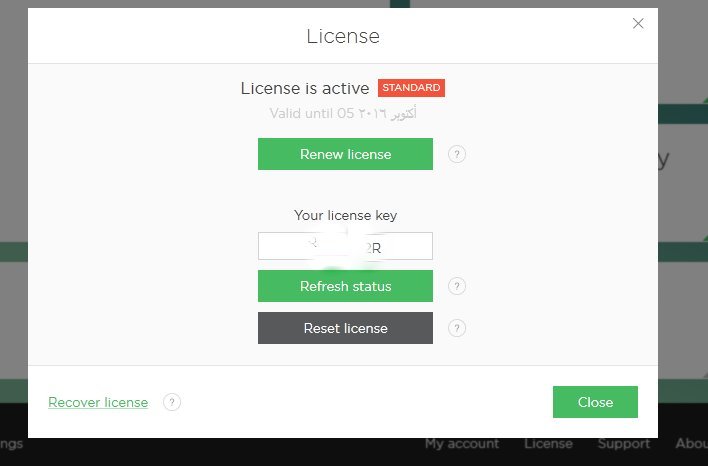Click the Renew license button
The width and height of the screenshot is (708, 466).
pos(345,154)
